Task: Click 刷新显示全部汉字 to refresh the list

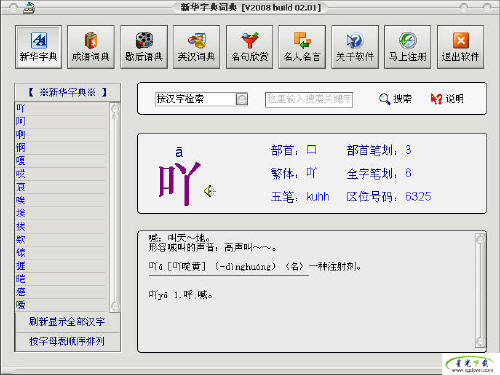Action: 67,322
